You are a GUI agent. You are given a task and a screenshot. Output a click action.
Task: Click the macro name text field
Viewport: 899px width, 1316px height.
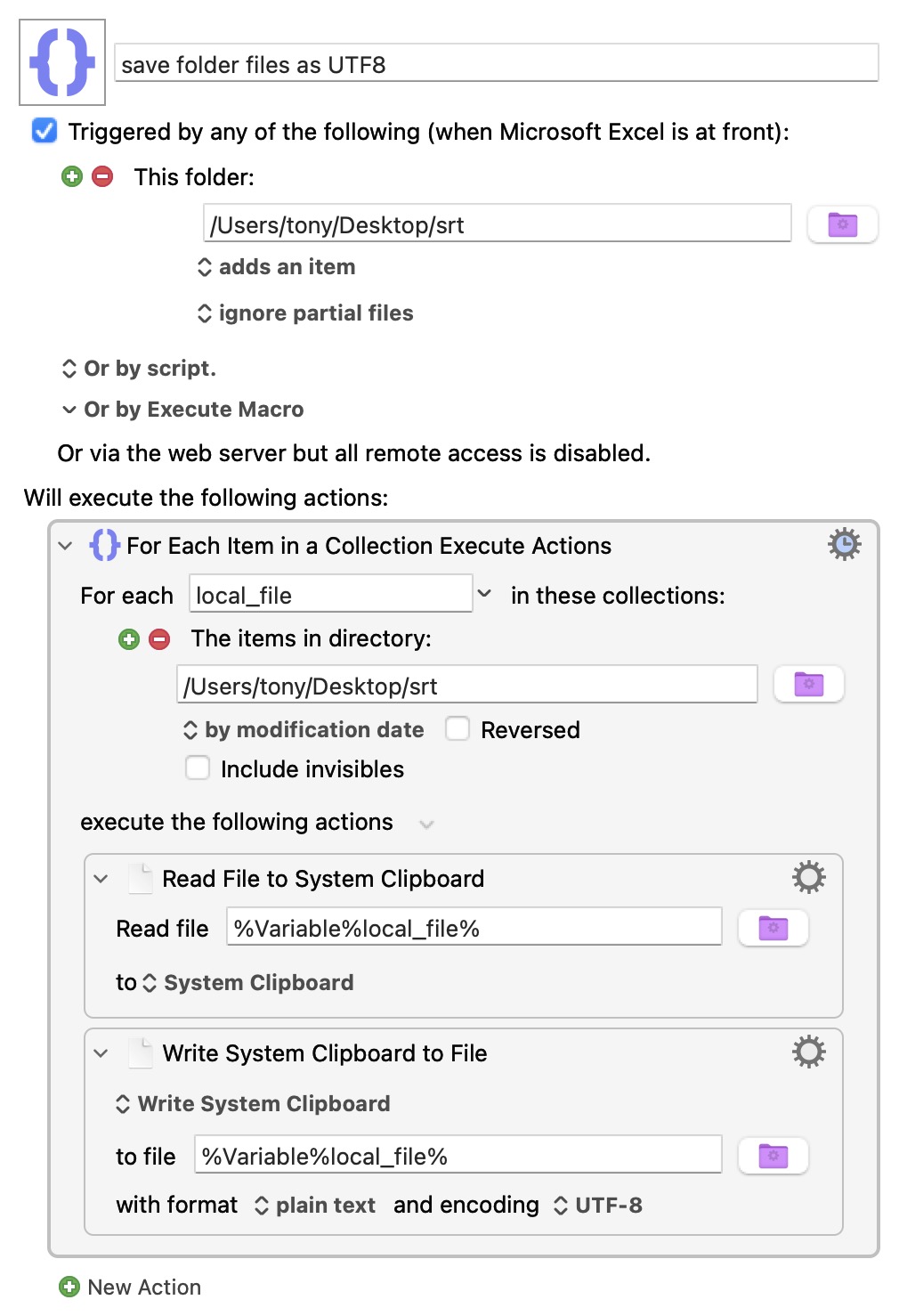pos(496,64)
